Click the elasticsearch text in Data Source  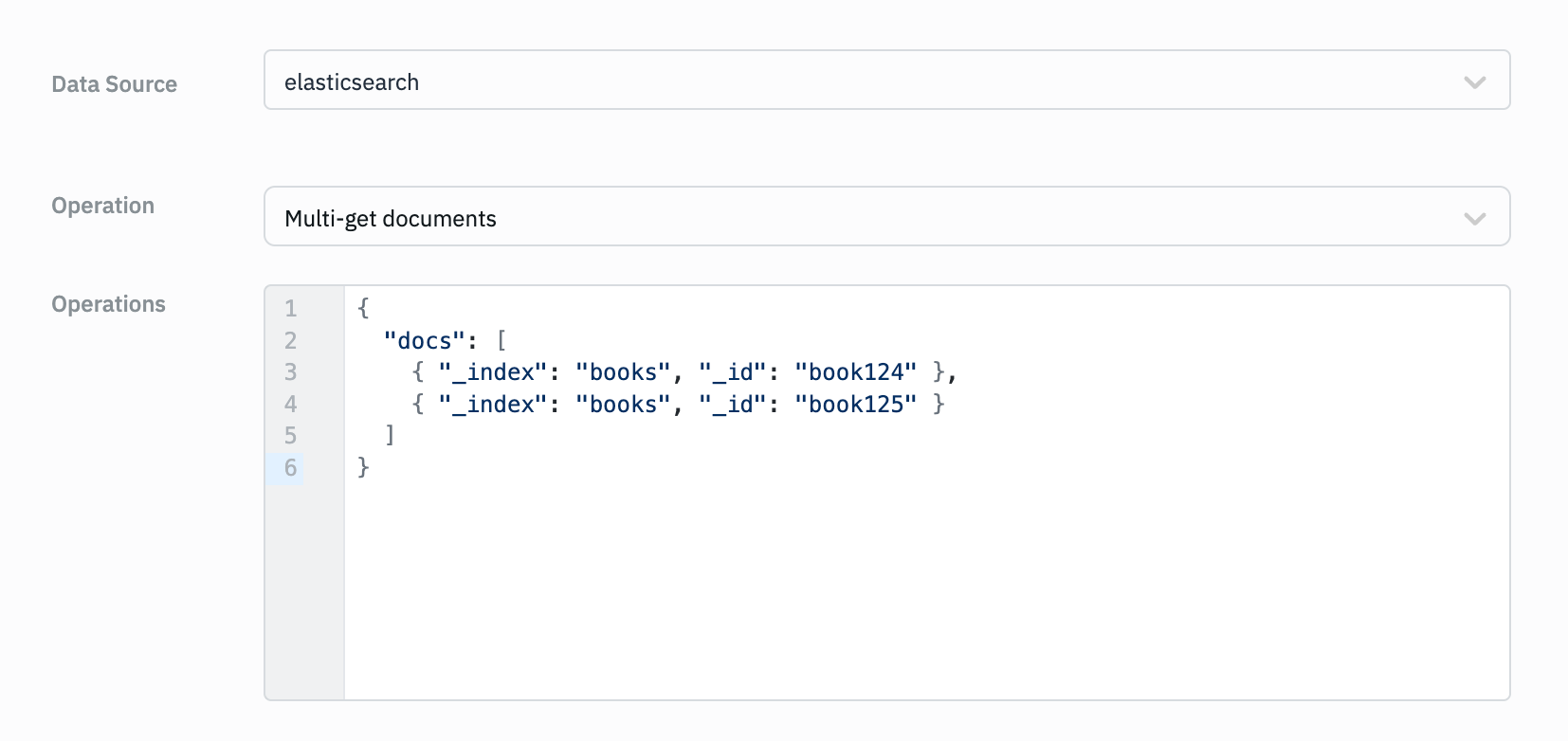pyautogui.click(x=352, y=82)
